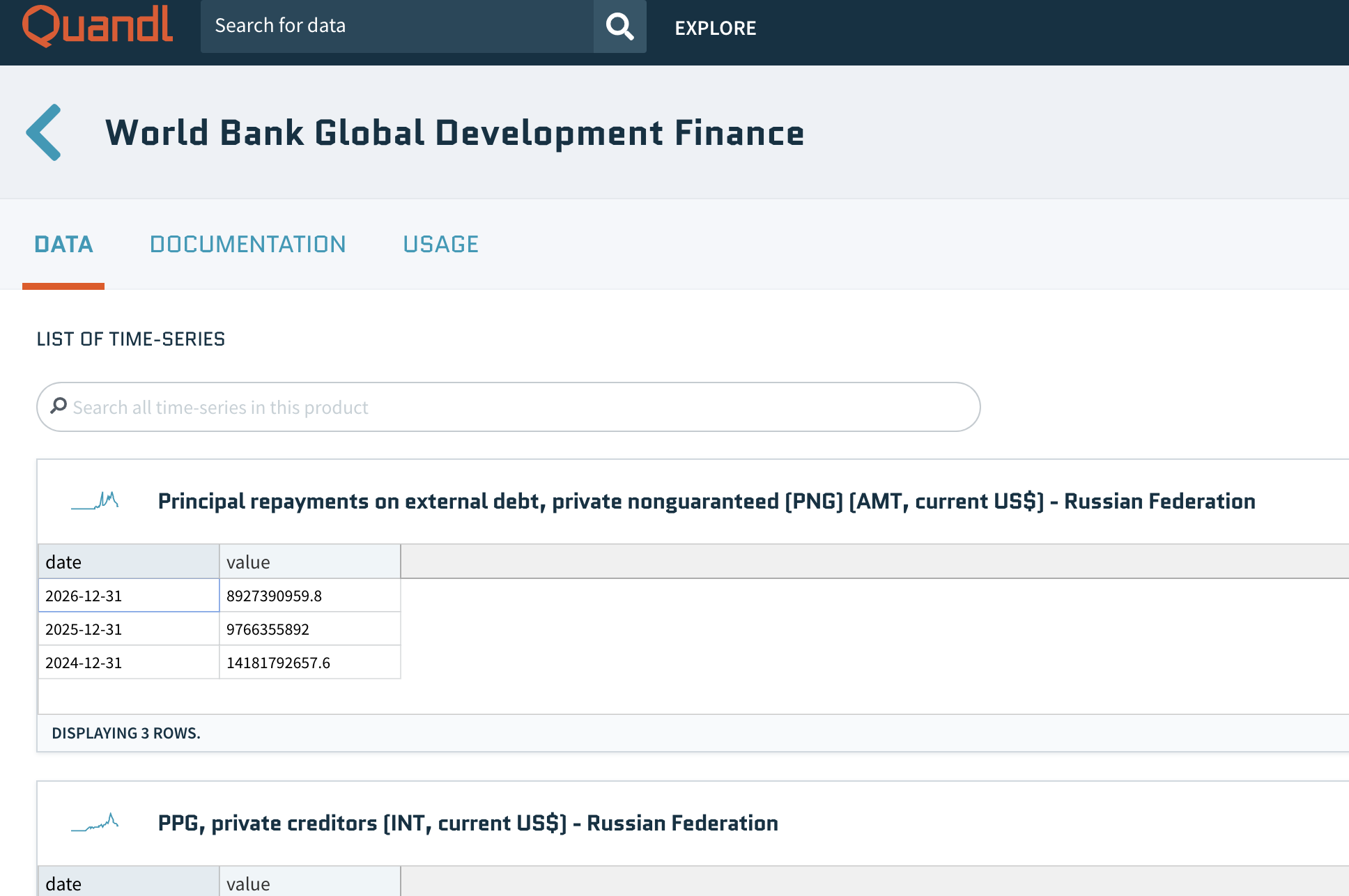Click the magnifying glass search button

coord(619,26)
